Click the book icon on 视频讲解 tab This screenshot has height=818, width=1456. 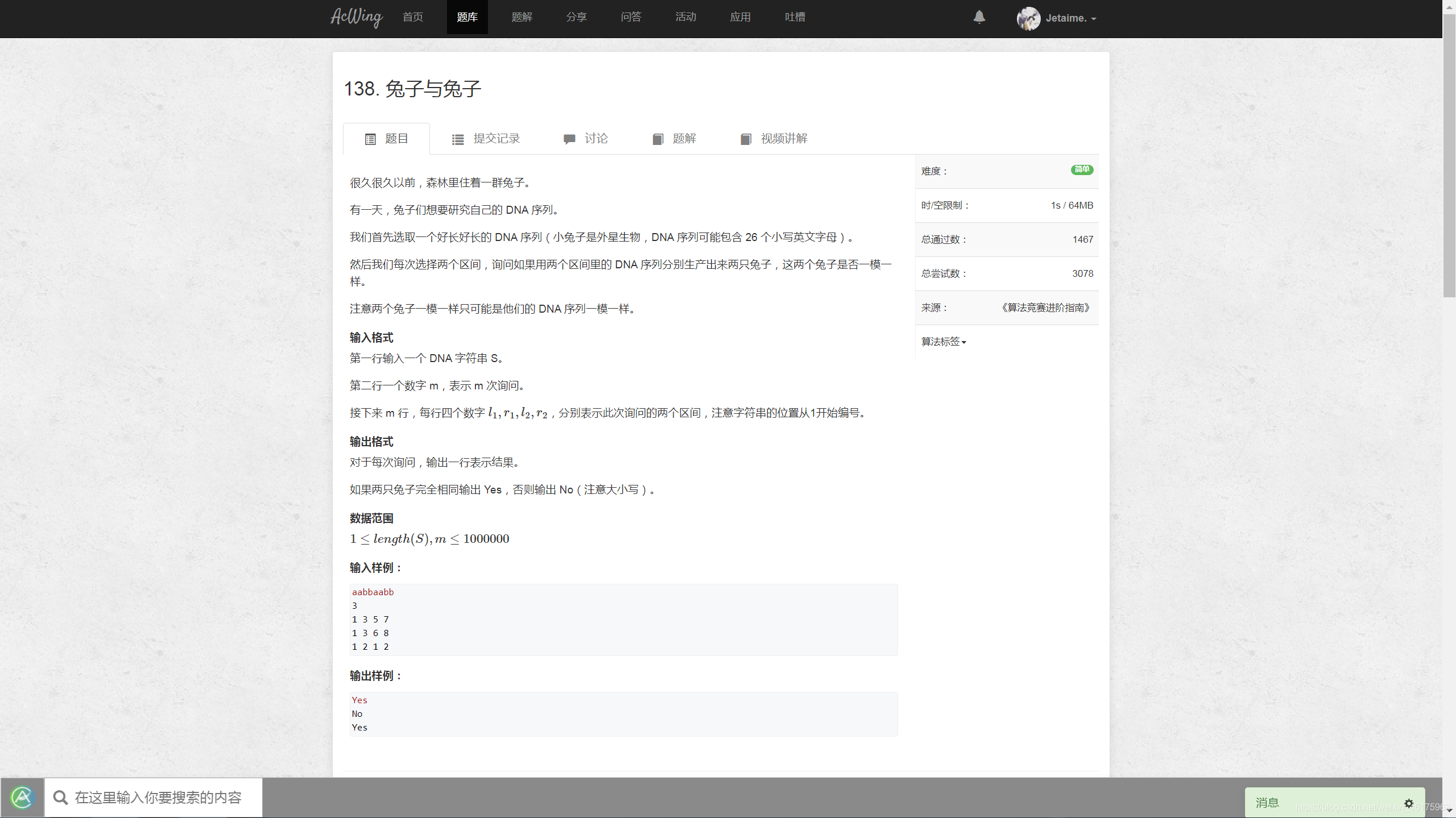746,138
